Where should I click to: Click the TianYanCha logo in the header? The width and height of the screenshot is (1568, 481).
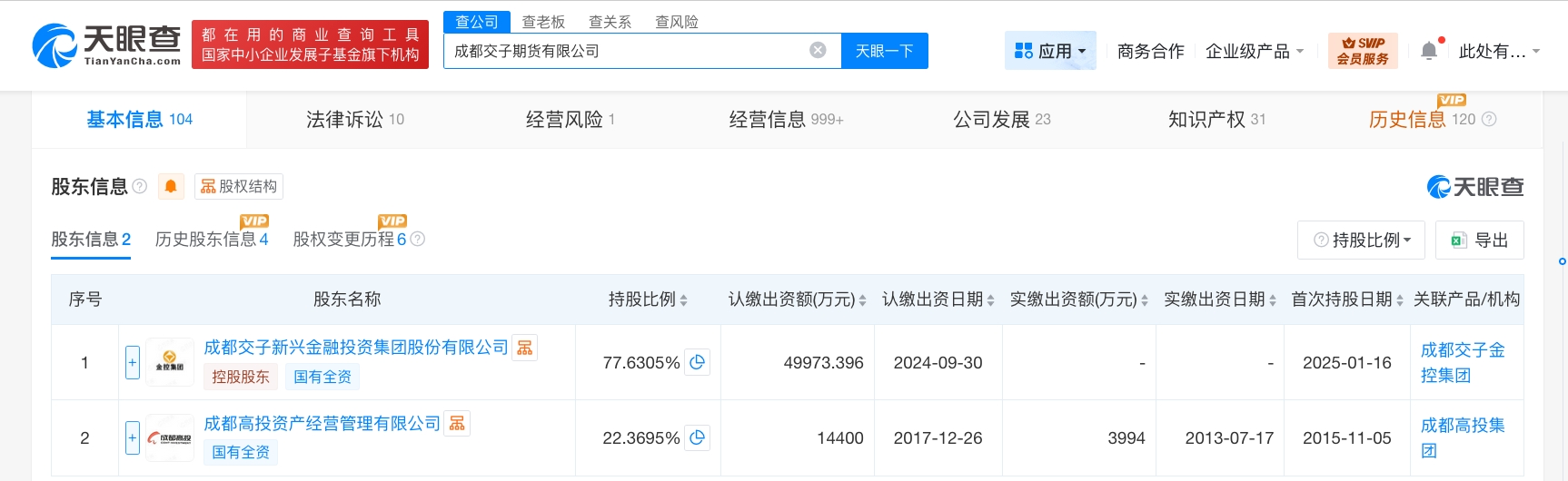coord(107,45)
